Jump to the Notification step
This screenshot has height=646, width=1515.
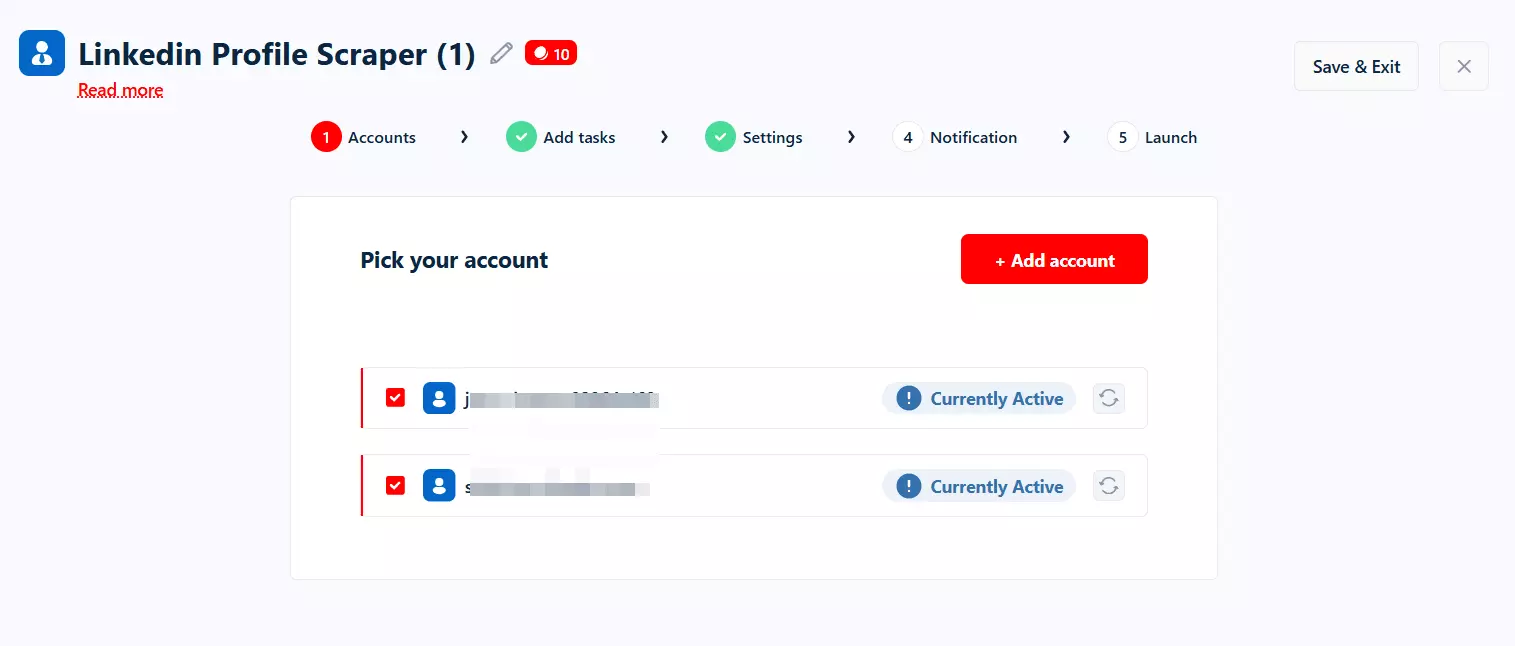pyautogui.click(x=956, y=137)
